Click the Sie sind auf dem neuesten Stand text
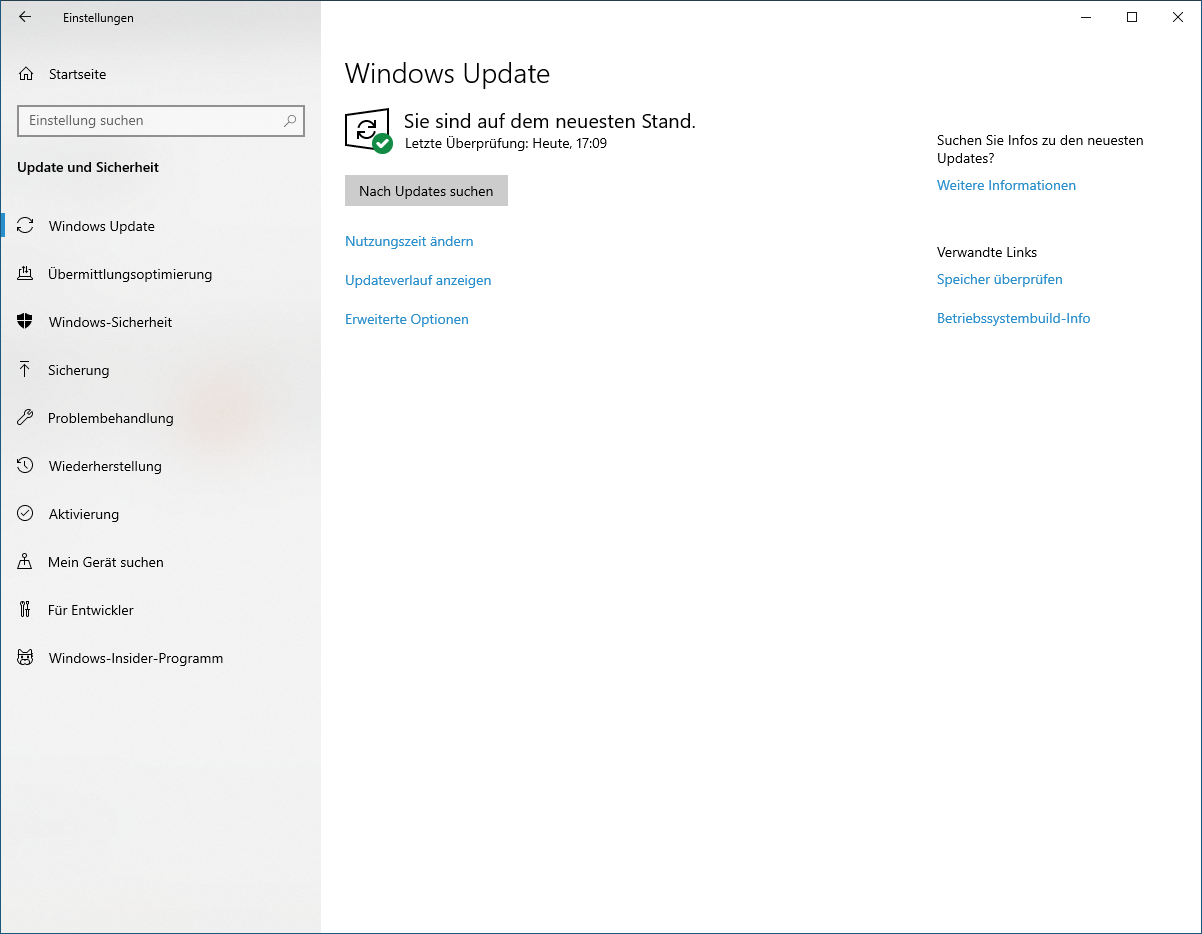This screenshot has width=1202, height=934. 549,121
